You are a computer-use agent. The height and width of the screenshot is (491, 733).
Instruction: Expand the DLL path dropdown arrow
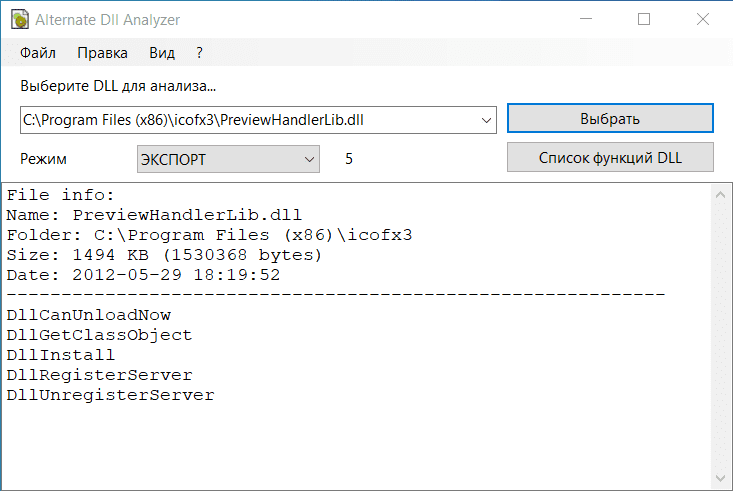click(x=487, y=120)
